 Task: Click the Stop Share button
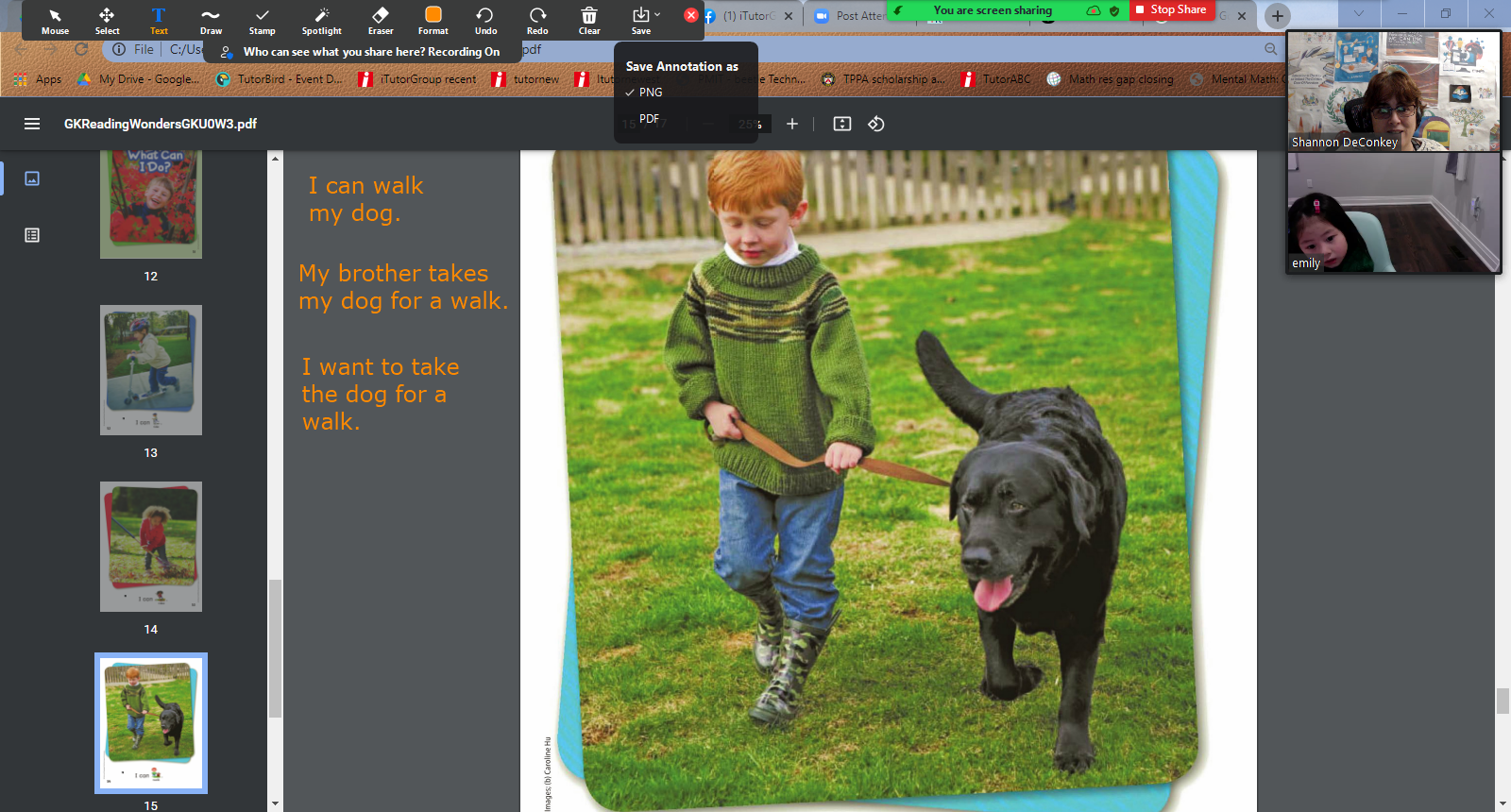click(x=1171, y=10)
